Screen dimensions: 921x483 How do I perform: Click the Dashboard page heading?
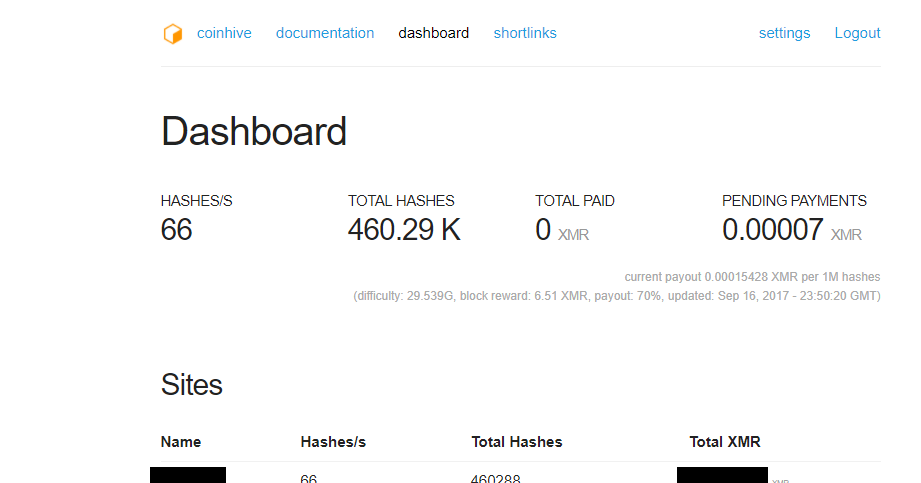[254, 131]
